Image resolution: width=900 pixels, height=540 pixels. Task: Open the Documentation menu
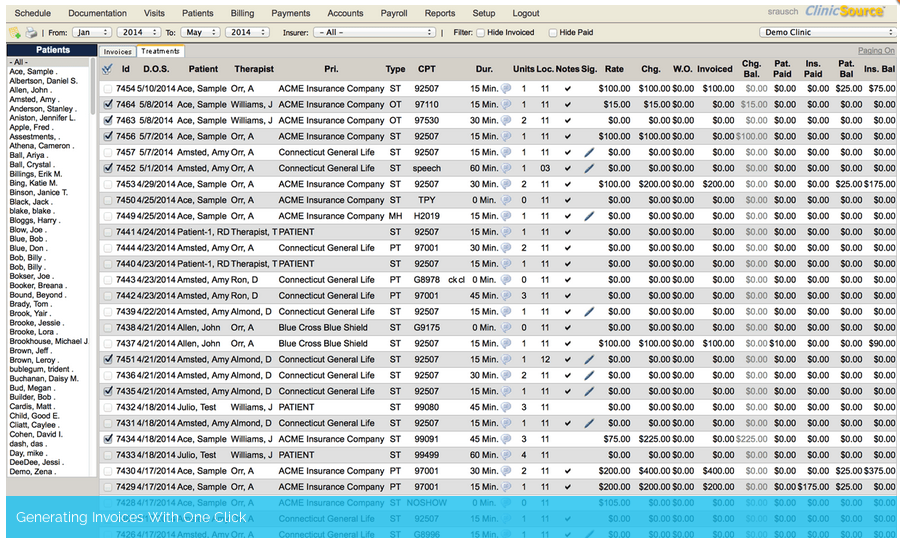pyautogui.click(x=97, y=13)
